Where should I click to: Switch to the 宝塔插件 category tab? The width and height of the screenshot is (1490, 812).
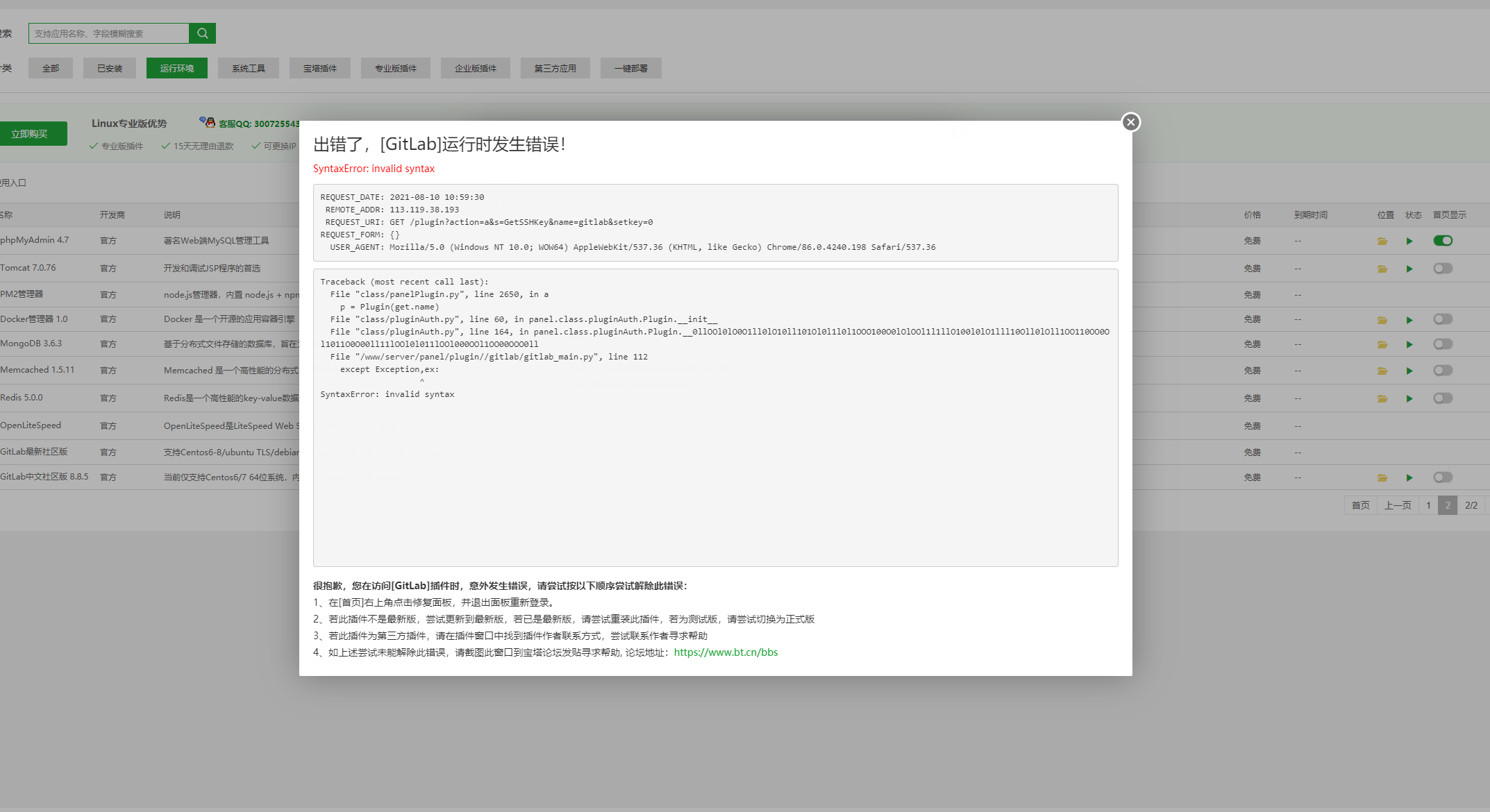(x=320, y=68)
